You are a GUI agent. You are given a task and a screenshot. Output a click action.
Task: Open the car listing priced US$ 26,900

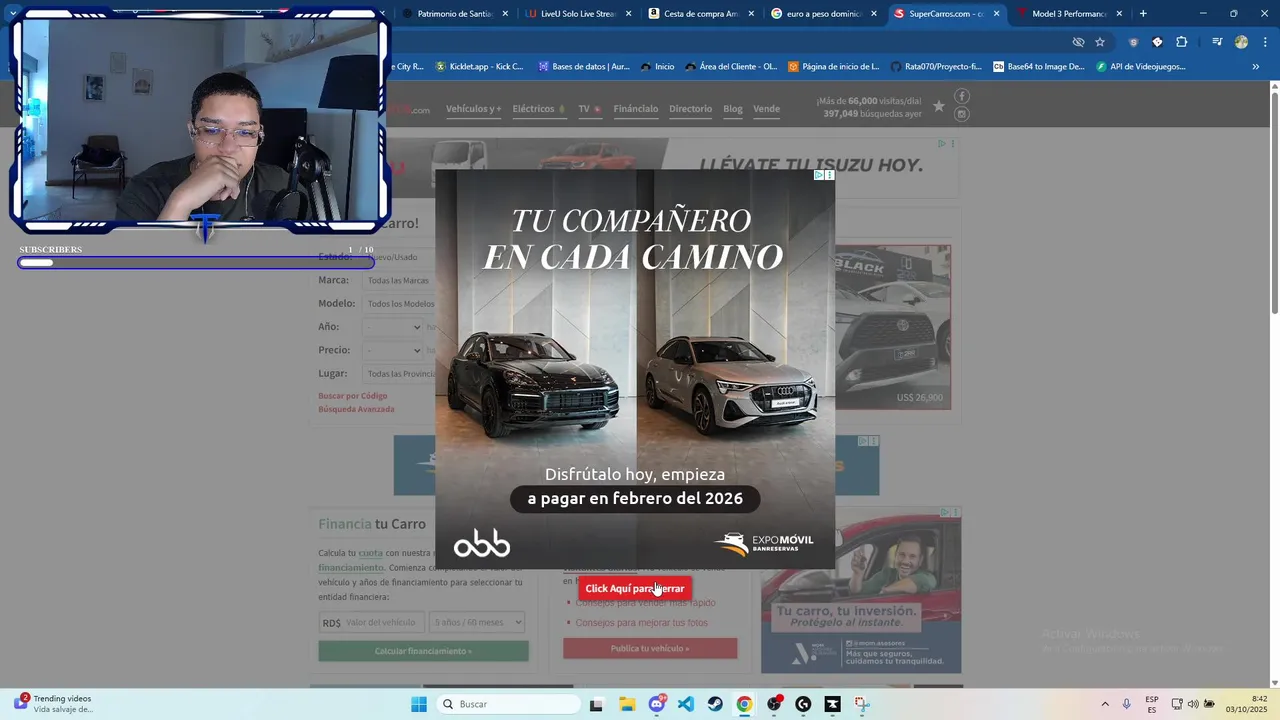(893, 327)
